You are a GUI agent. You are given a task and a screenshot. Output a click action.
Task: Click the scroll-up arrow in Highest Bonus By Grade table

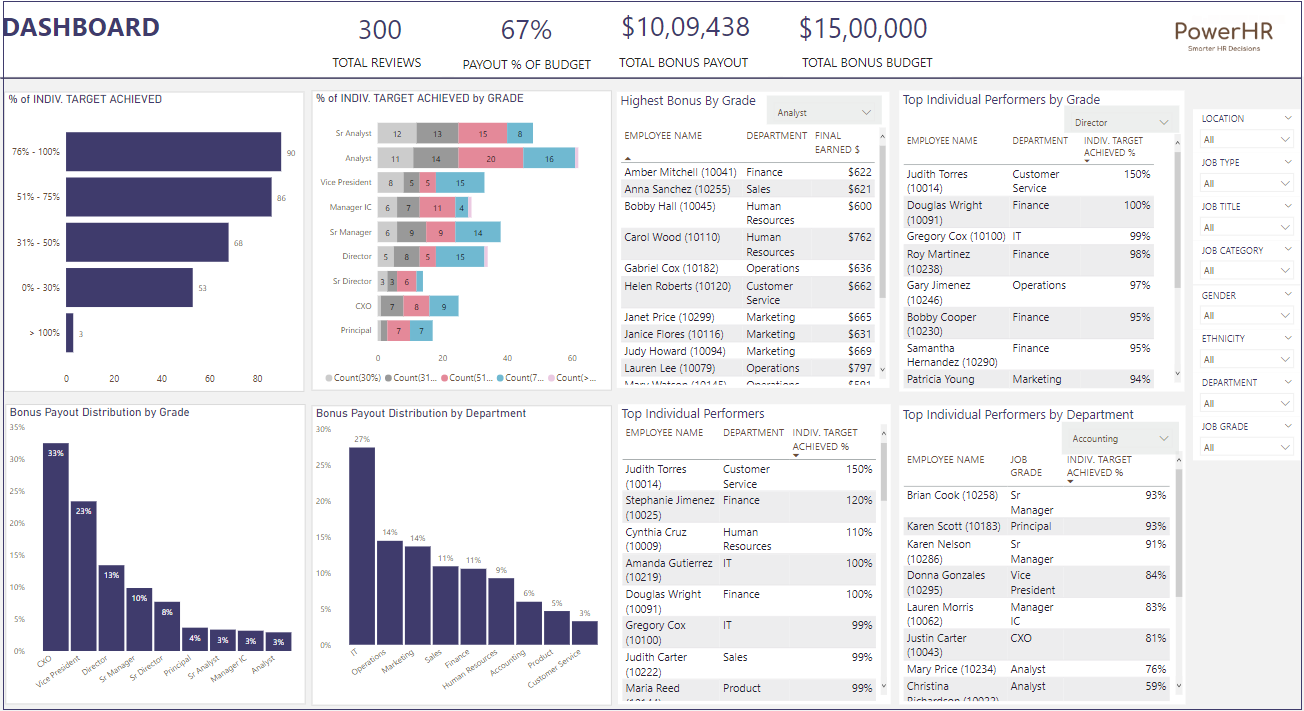point(882,134)
